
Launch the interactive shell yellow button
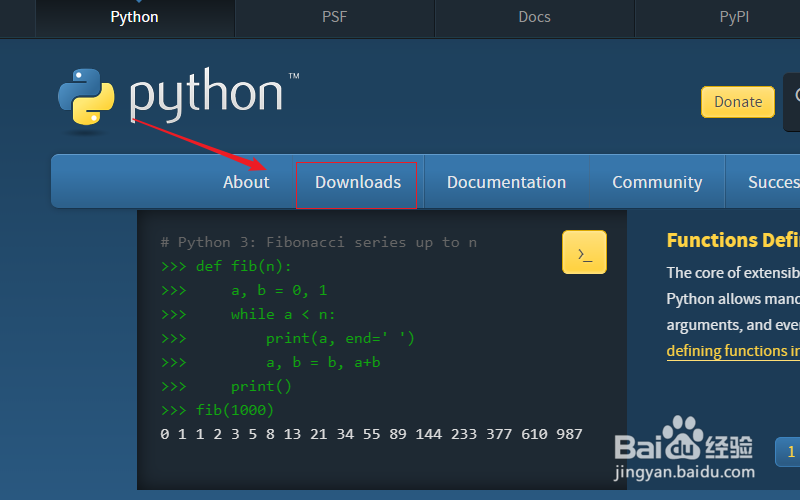(584, 252)
